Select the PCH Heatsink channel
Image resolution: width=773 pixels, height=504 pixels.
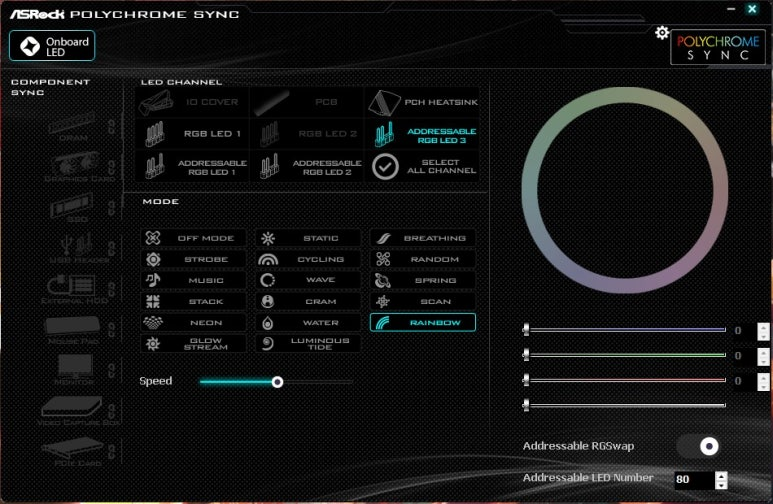[422, 103]
